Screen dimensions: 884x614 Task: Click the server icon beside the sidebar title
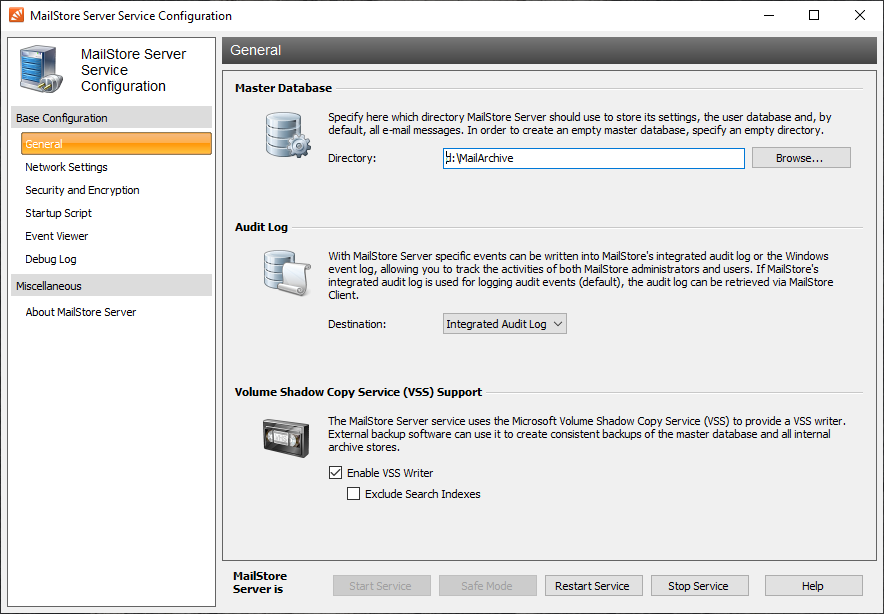[x=40, y=69]
